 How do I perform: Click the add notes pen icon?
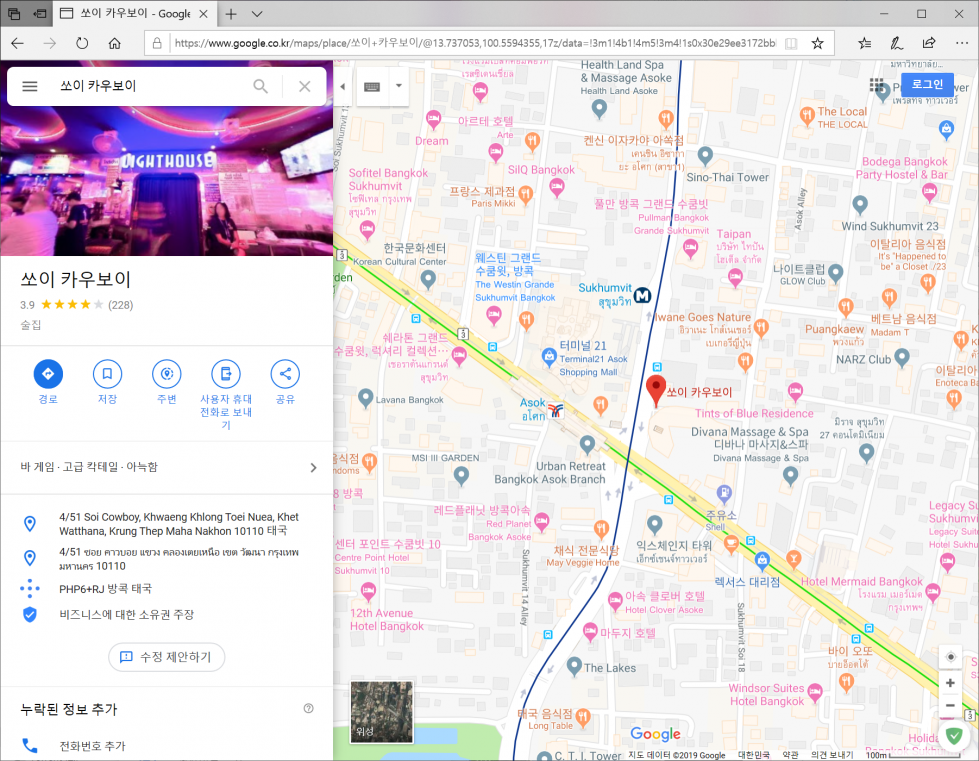tap(897, 43)
